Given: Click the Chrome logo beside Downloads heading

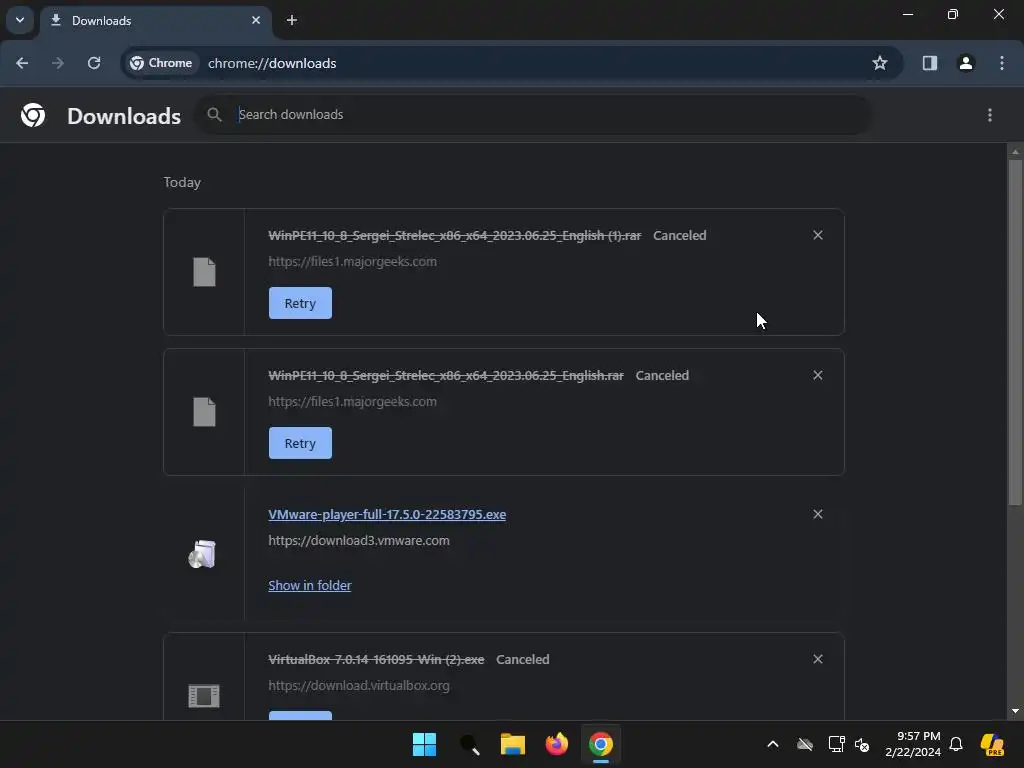Looking at the screenshot, I should pos(33,115).
